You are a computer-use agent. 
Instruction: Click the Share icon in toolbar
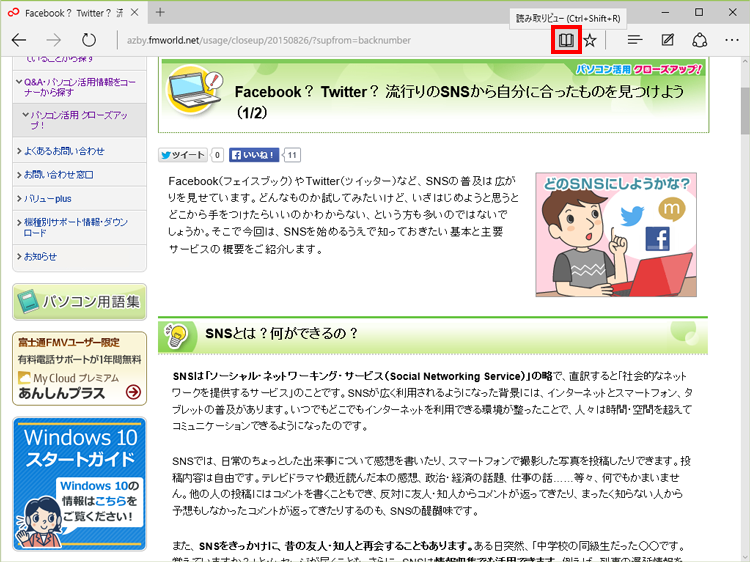coord(700,40)
